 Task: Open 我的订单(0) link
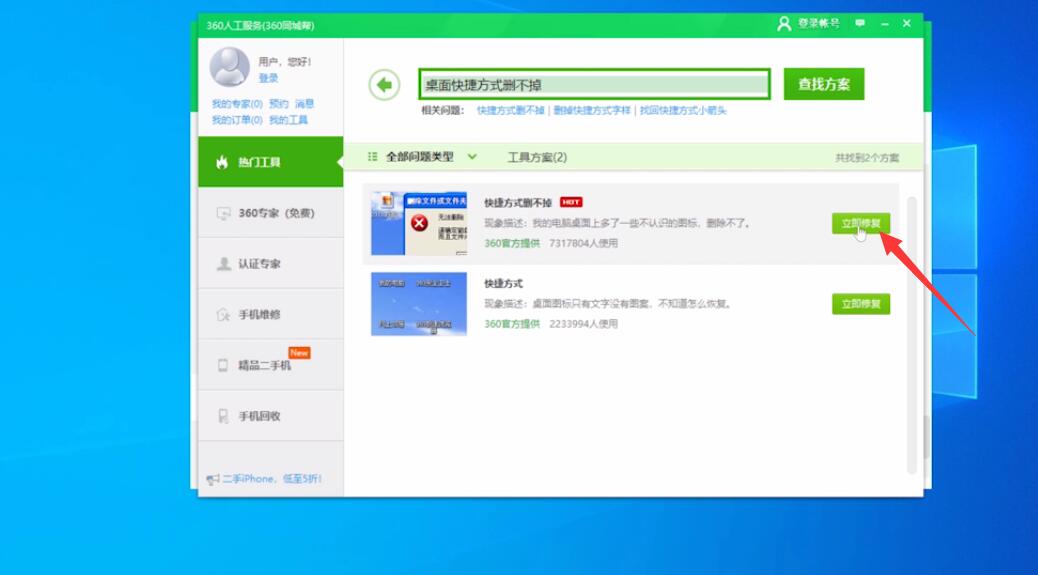(237, 120)
